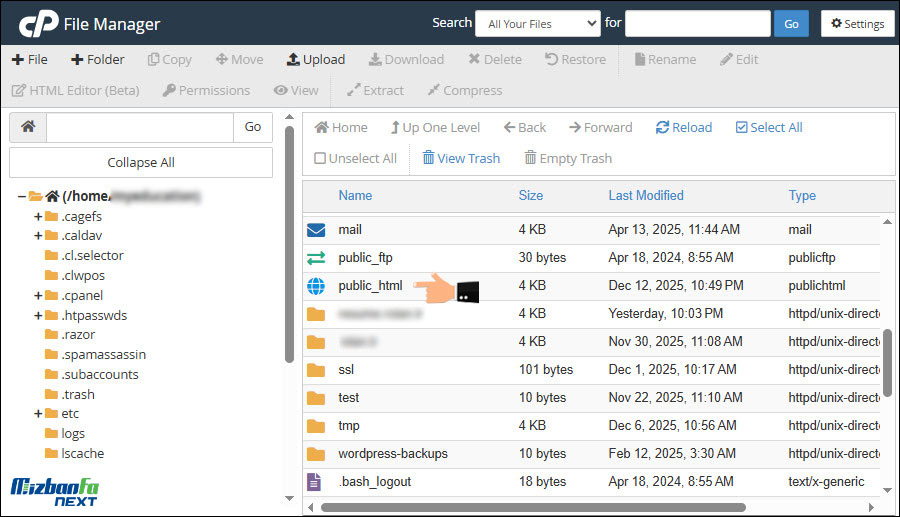Image resolution: width=900 pixels, height=517 pixels.
Task: Select the mail envelope icon
Action: 316,230
